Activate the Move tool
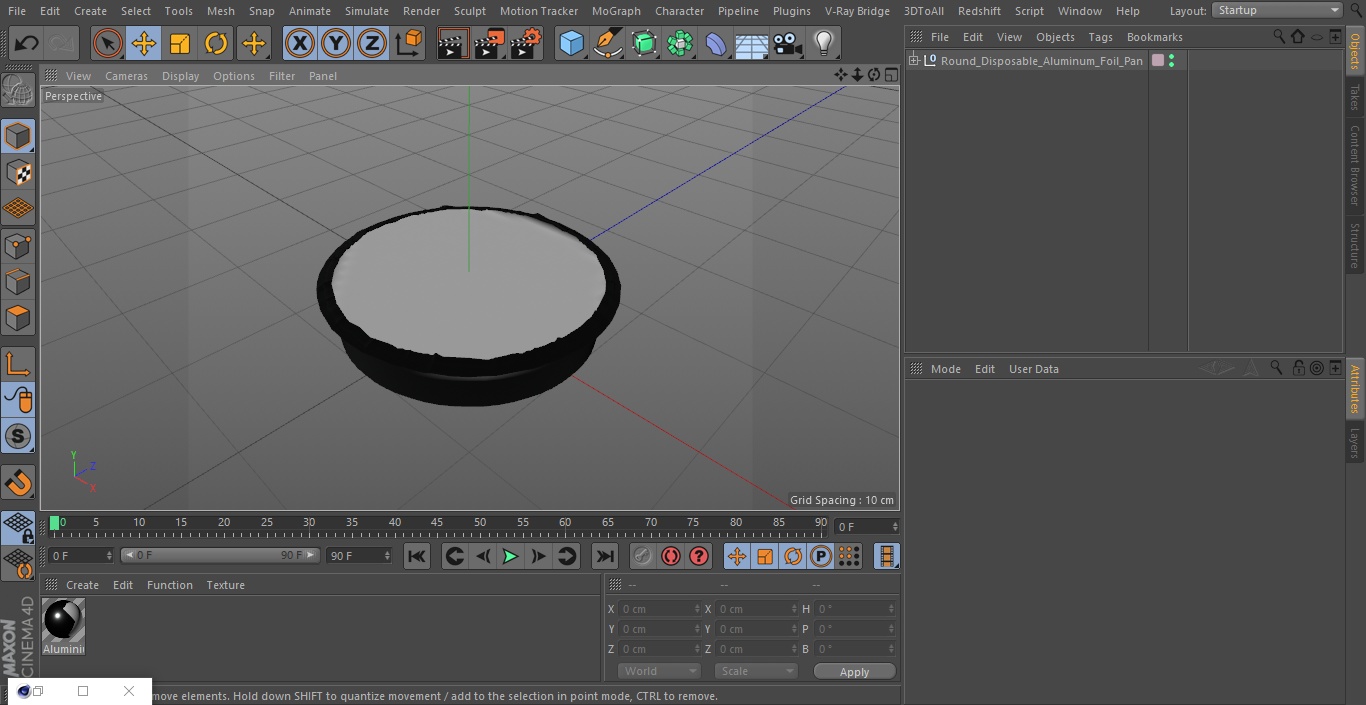The image size is (1366, 705). coord(143,43)
